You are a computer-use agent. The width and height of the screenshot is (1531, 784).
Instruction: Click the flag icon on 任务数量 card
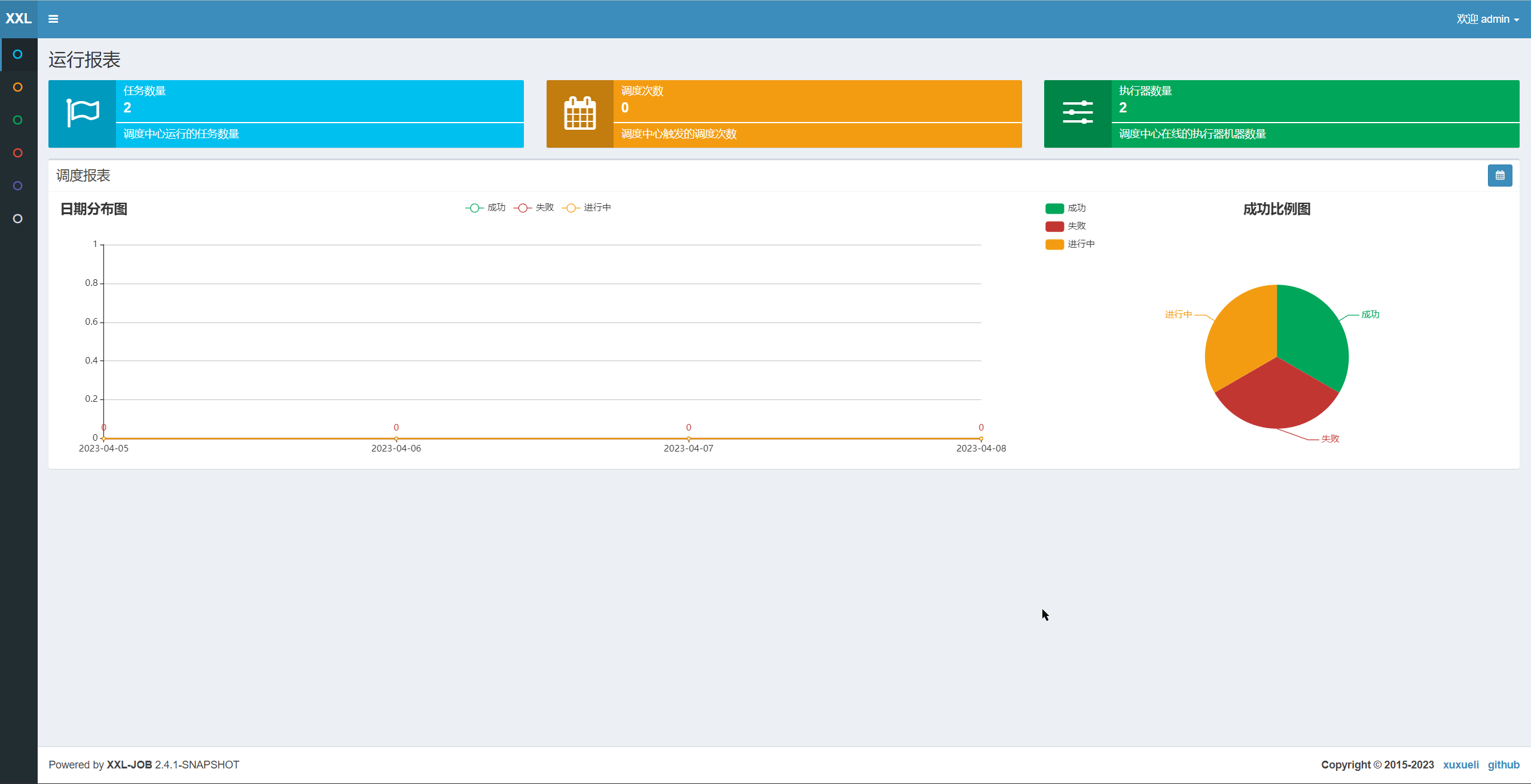[83, 113]
